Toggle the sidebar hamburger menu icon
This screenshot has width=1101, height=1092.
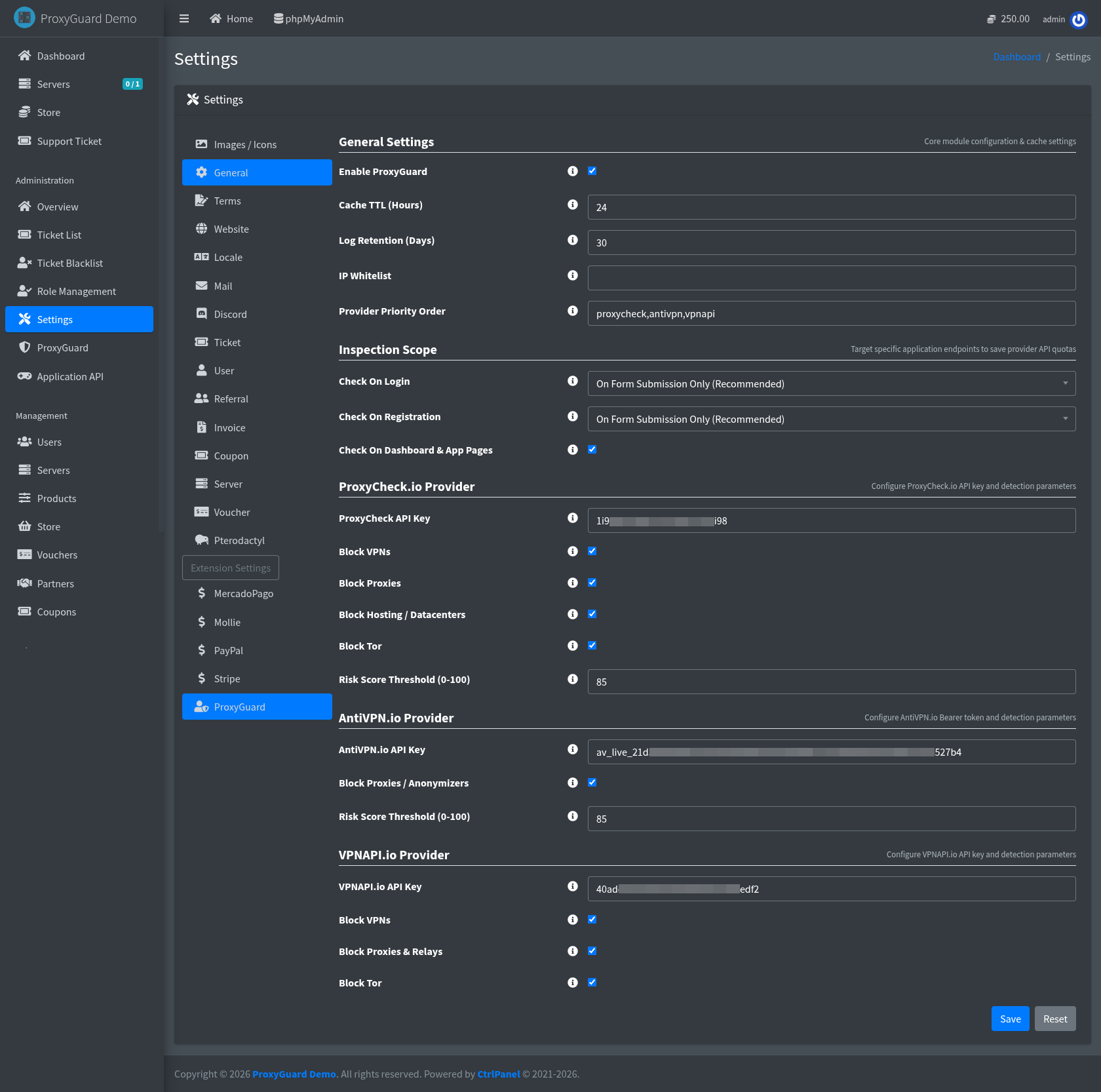[184, 19]
